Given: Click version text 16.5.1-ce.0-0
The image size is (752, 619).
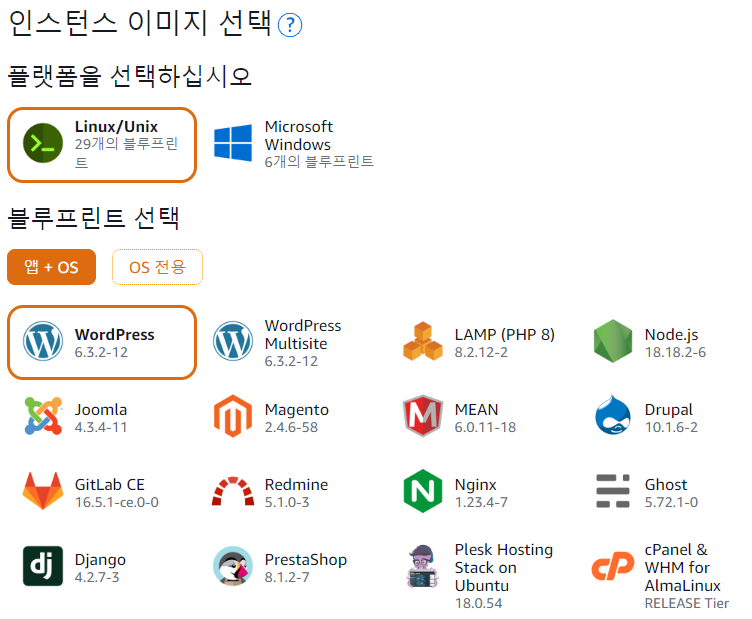Looking at the screenshot, I should tap(117, 502).
